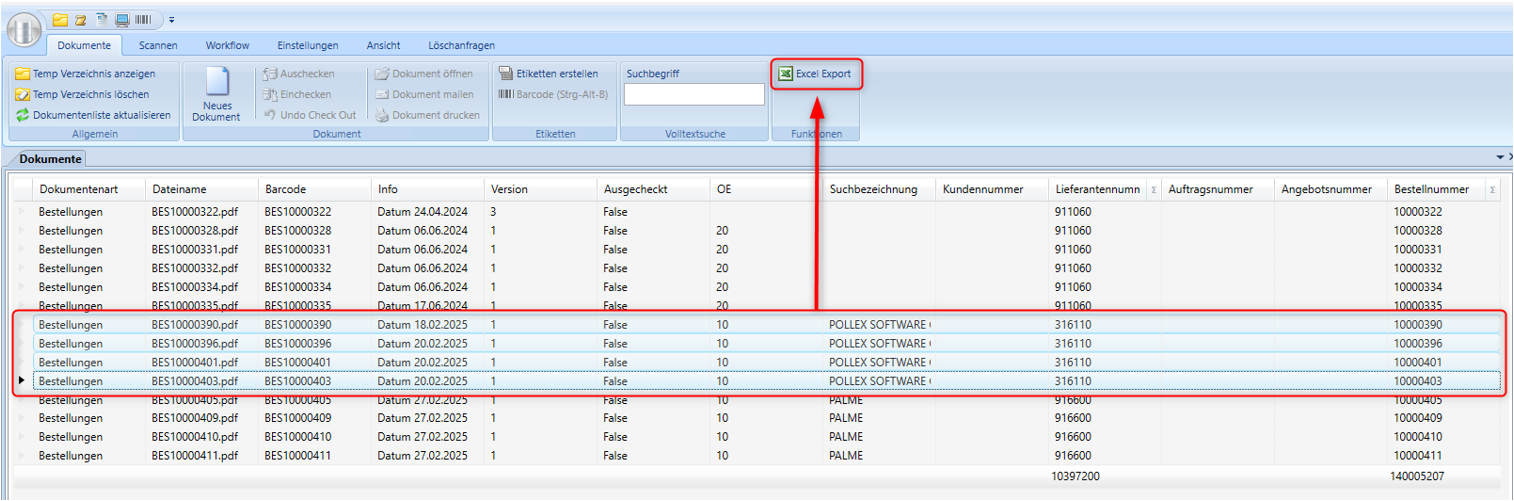Click the sum symbol in Lieferantennummer column
Viewport: 1514px width, 501px height.
coord(1153,189)
